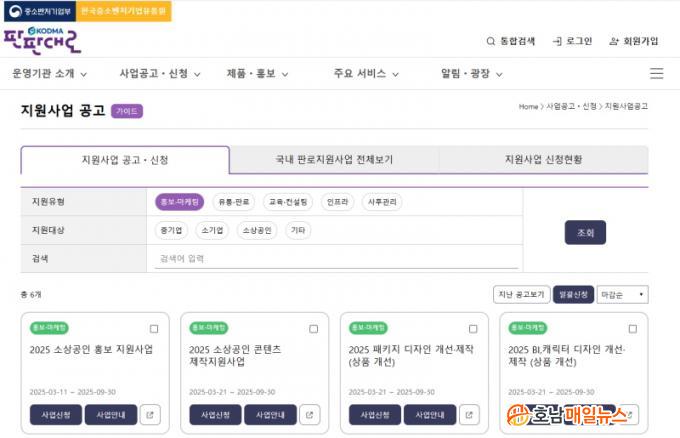
Task: Check the 소상공인 콘텐츠 제작지원사업 checkbox
Action: pos(313,328)
